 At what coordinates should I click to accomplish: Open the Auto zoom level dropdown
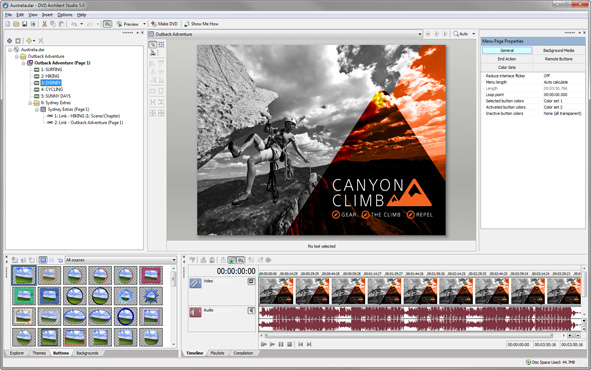(474, 34)
